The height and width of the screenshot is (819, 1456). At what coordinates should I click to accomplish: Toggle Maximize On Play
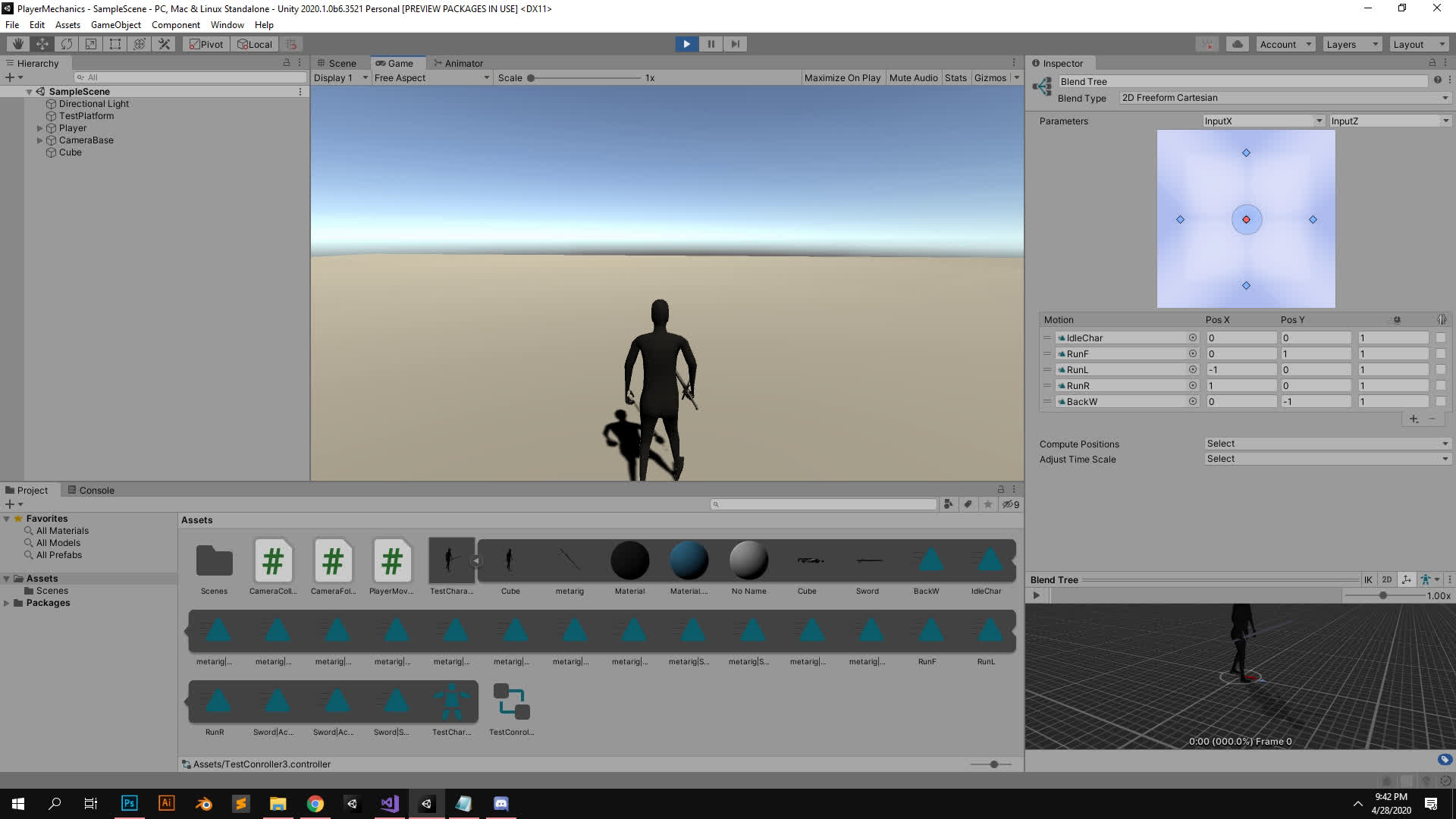[842, 77]
